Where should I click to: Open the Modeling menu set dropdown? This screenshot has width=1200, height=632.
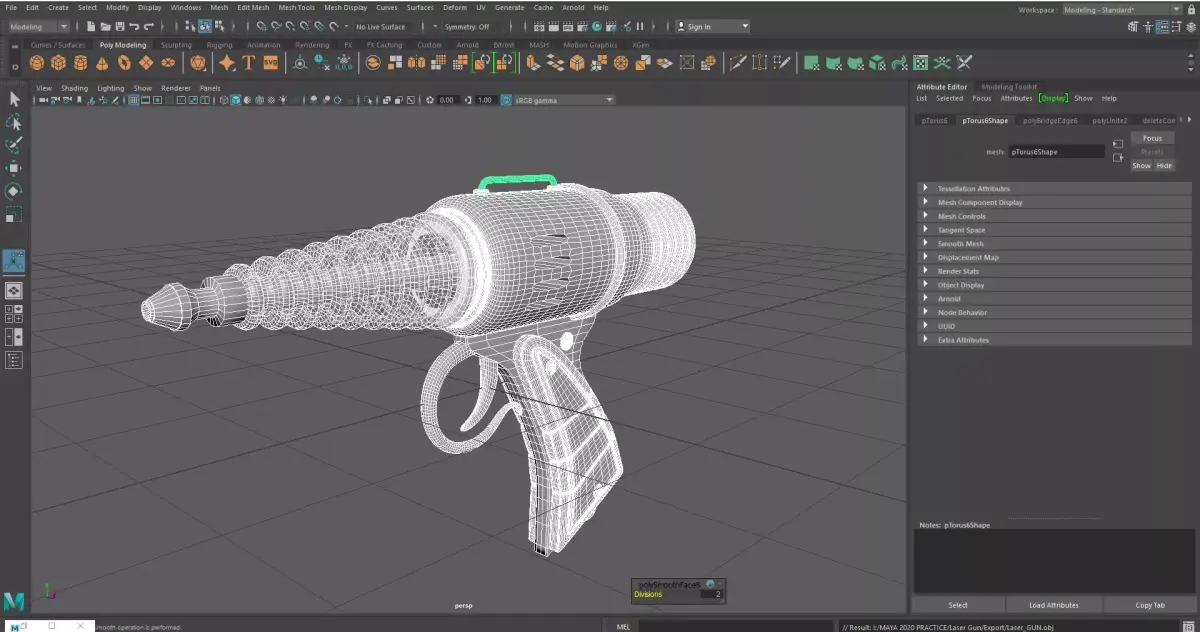[39, 27]
